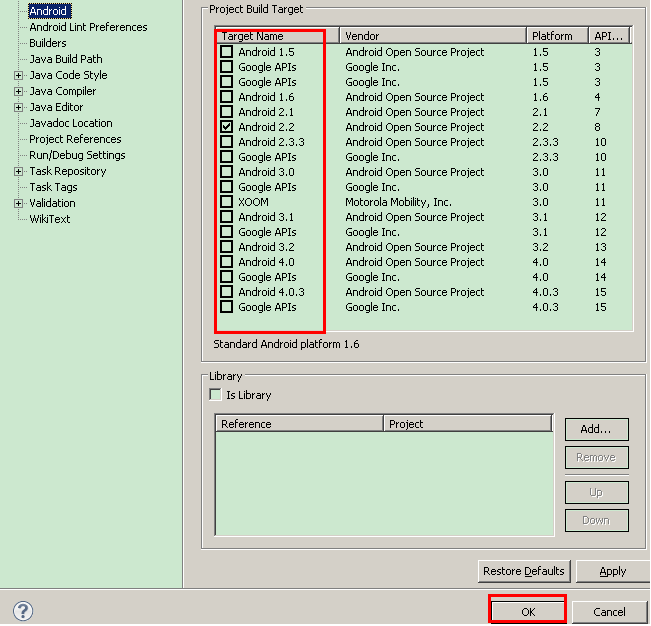651x626 pixels.
Task: Select Android Lint Preferences in sidebar
Action: 88,27
